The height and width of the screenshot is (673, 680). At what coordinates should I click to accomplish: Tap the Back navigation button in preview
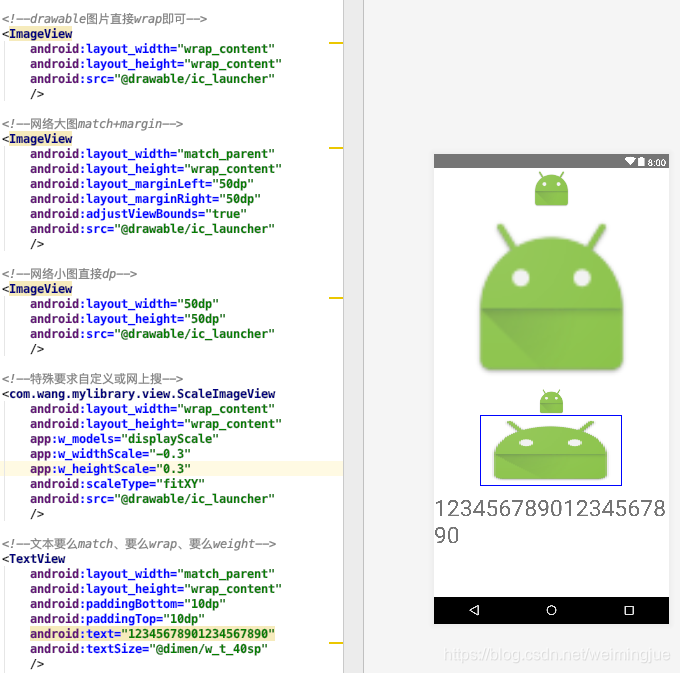pos(474,610)
